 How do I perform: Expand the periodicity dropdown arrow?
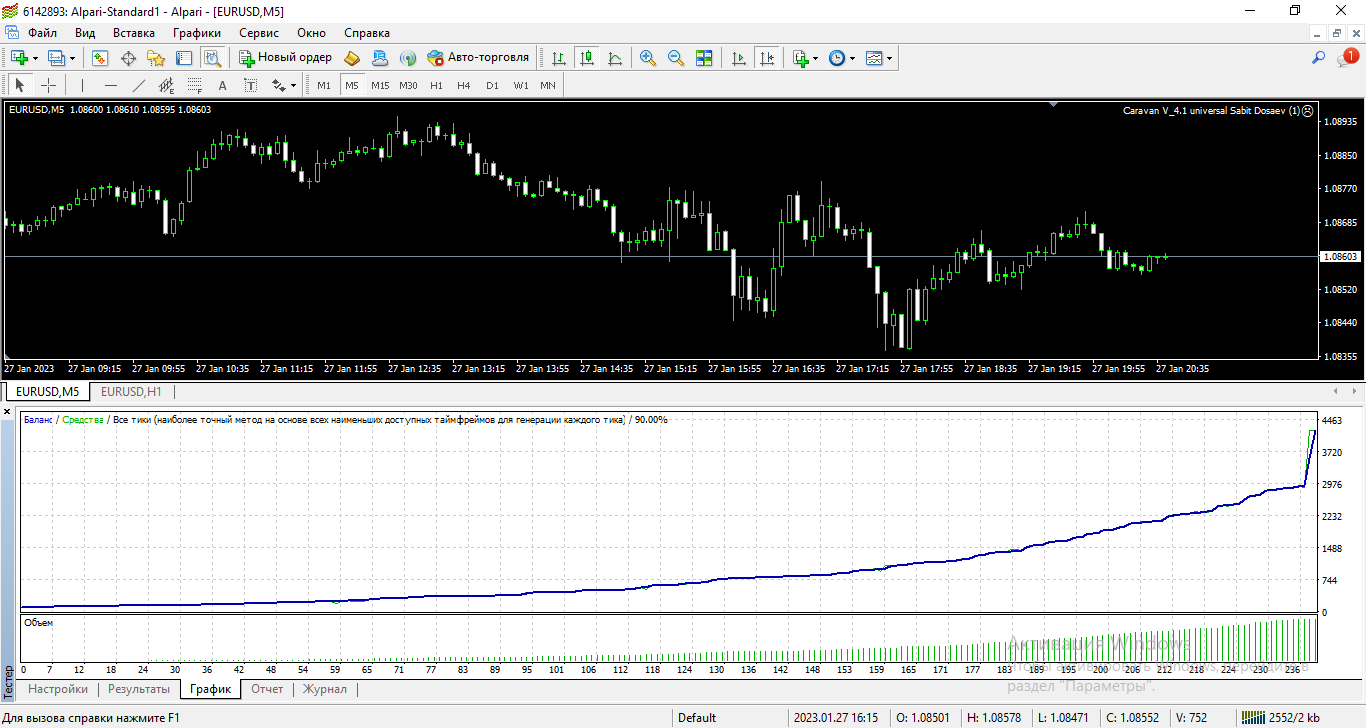[x=853, y=58]
